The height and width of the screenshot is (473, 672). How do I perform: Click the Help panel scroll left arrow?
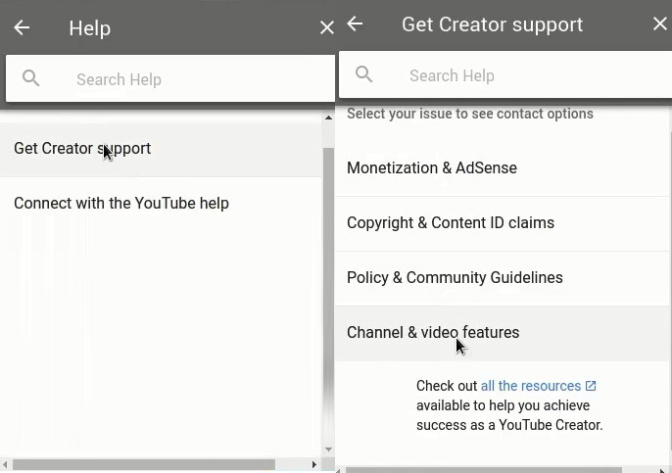click(5, 464)
